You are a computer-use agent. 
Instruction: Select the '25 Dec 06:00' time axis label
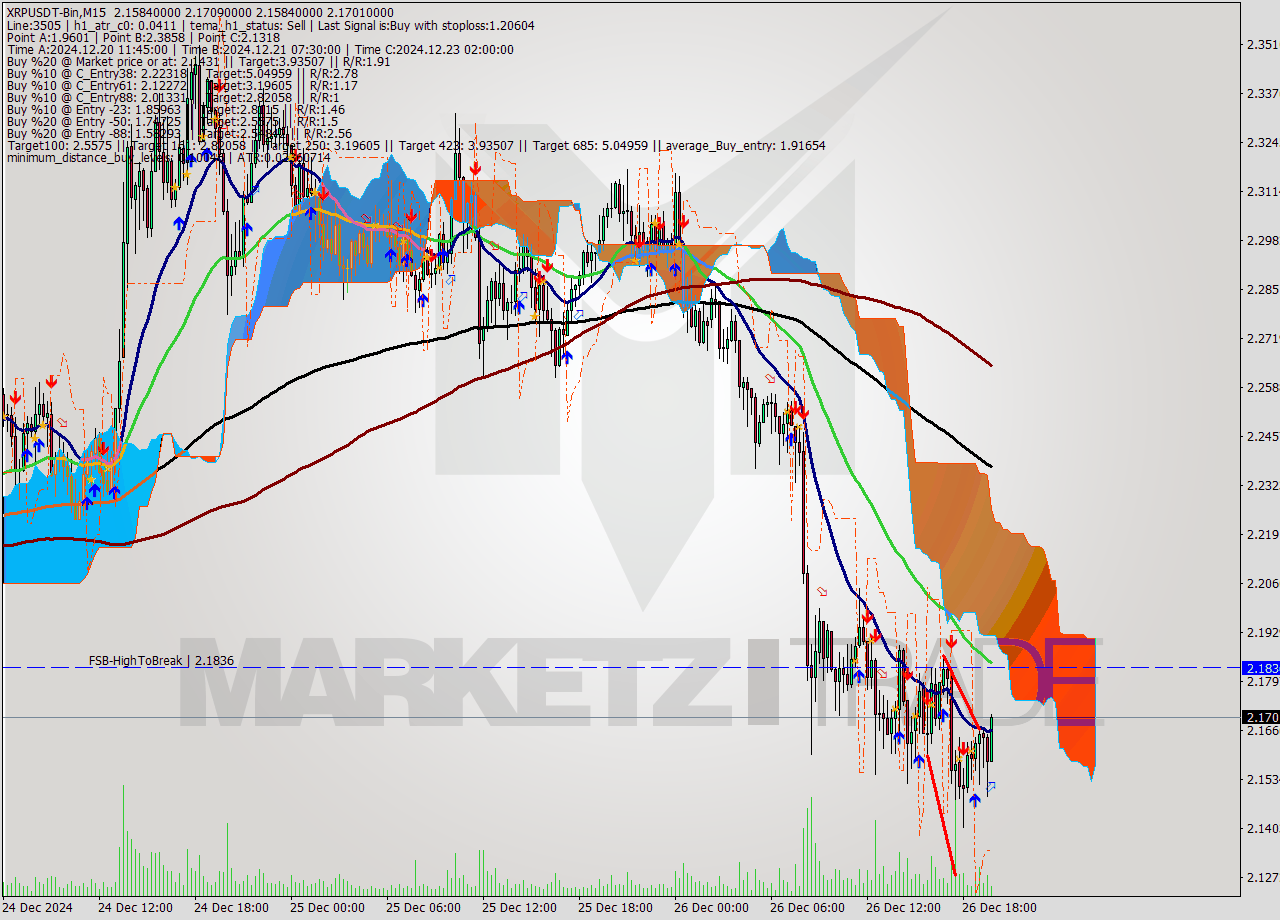pyautogui.click(x=423, y=908)
